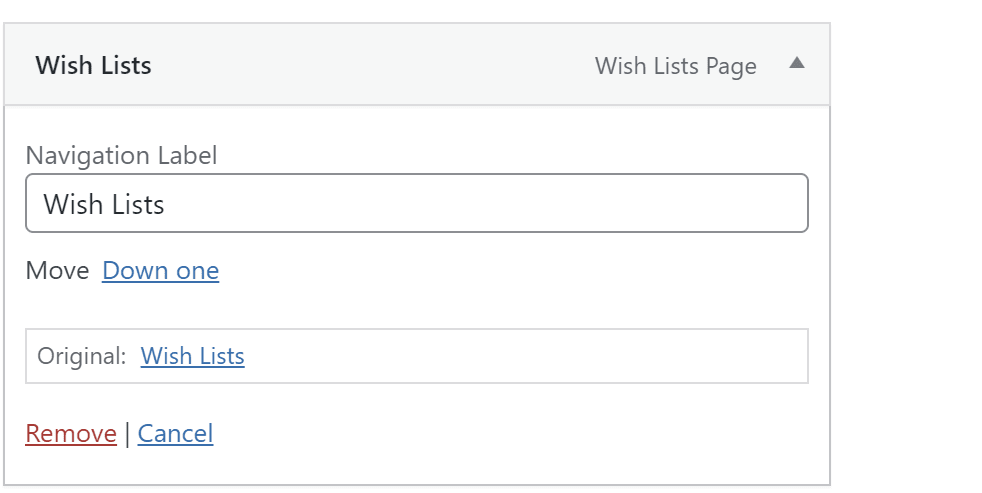Remove this menu item
This screenshot has width=982, height=493.
[71, 433]
